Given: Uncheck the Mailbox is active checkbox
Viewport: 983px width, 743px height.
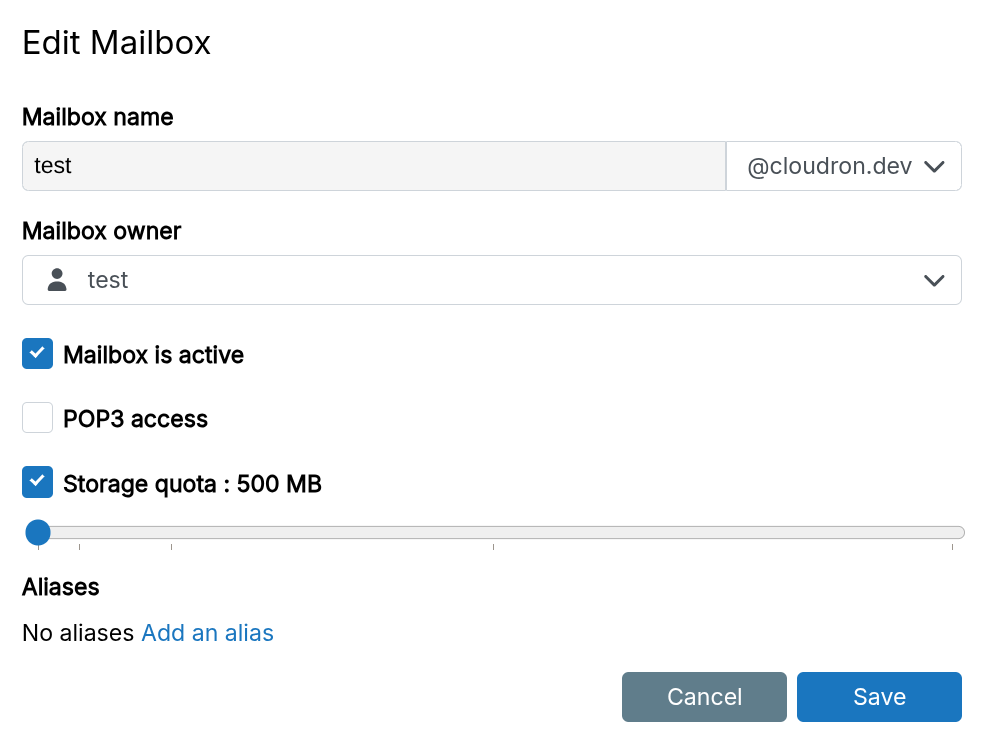Looking at the screenshot, I should (x=38, y=354).
